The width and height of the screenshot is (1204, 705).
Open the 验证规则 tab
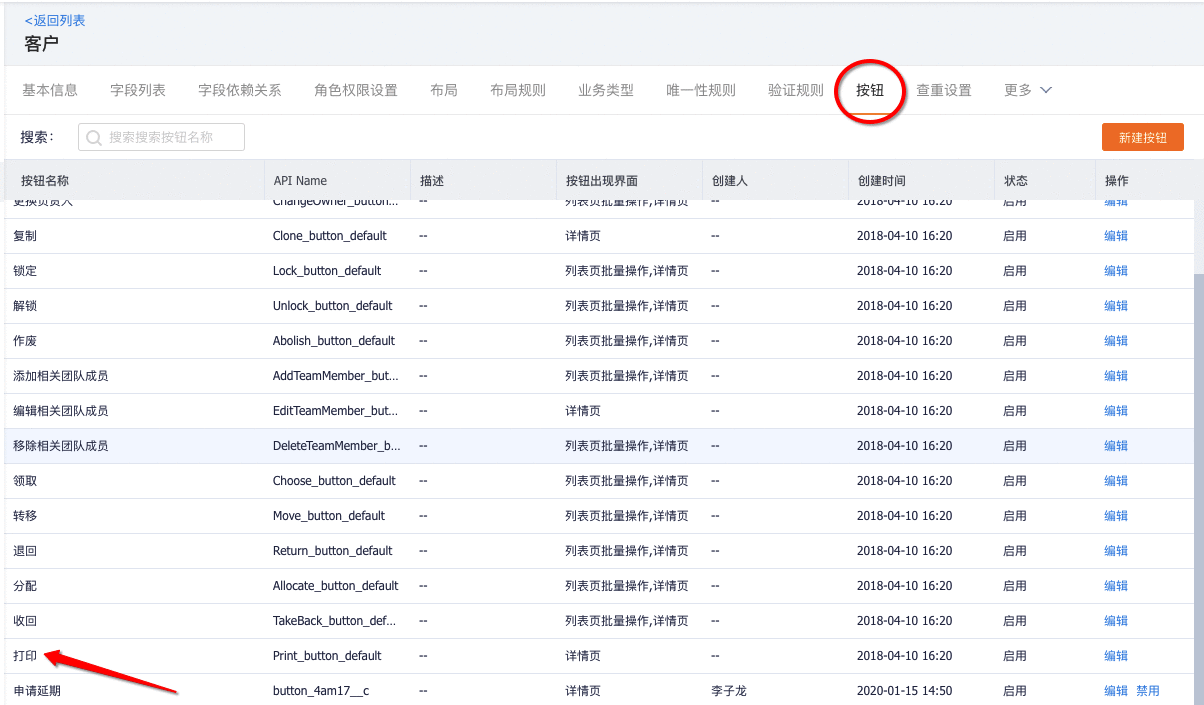pyautogui.click(x=796, y=90)
